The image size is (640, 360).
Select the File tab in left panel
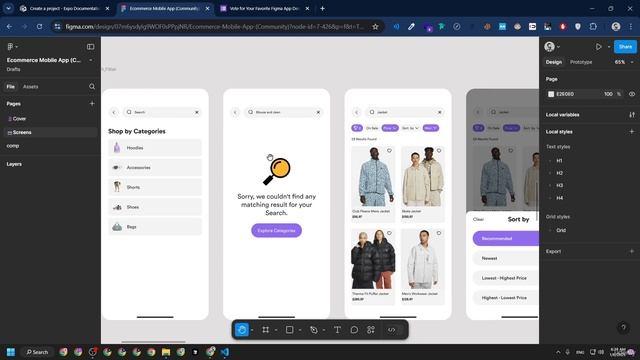click(x=11, y=87)
